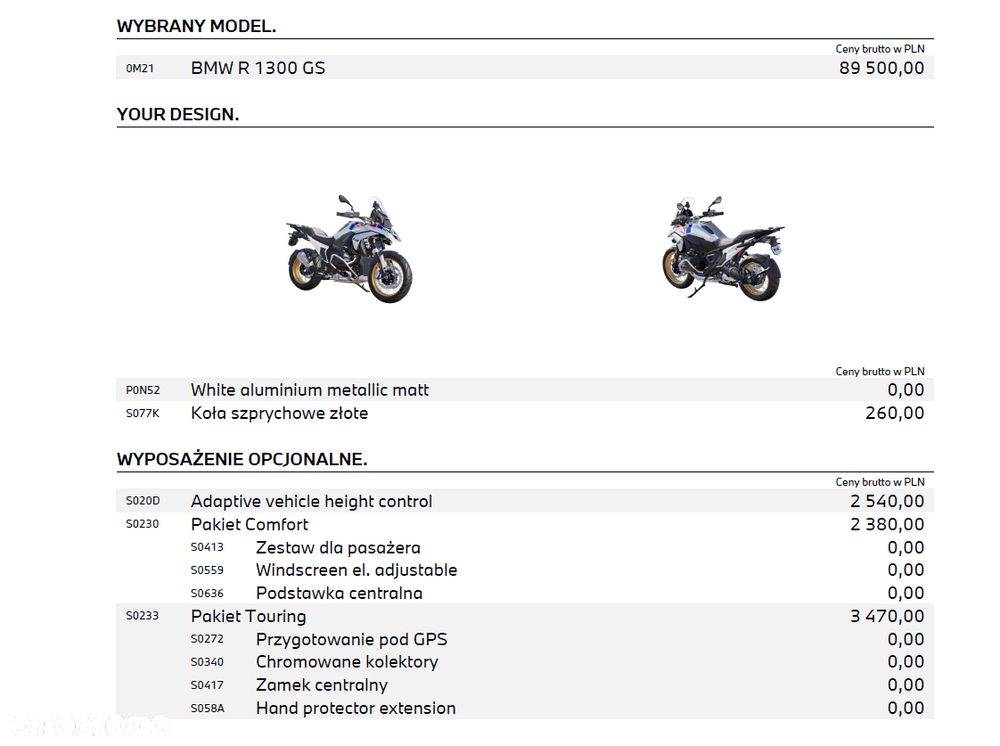Click the 3 470,00 price
This screenshot has width=1000, height=746.
click(887, 616)
